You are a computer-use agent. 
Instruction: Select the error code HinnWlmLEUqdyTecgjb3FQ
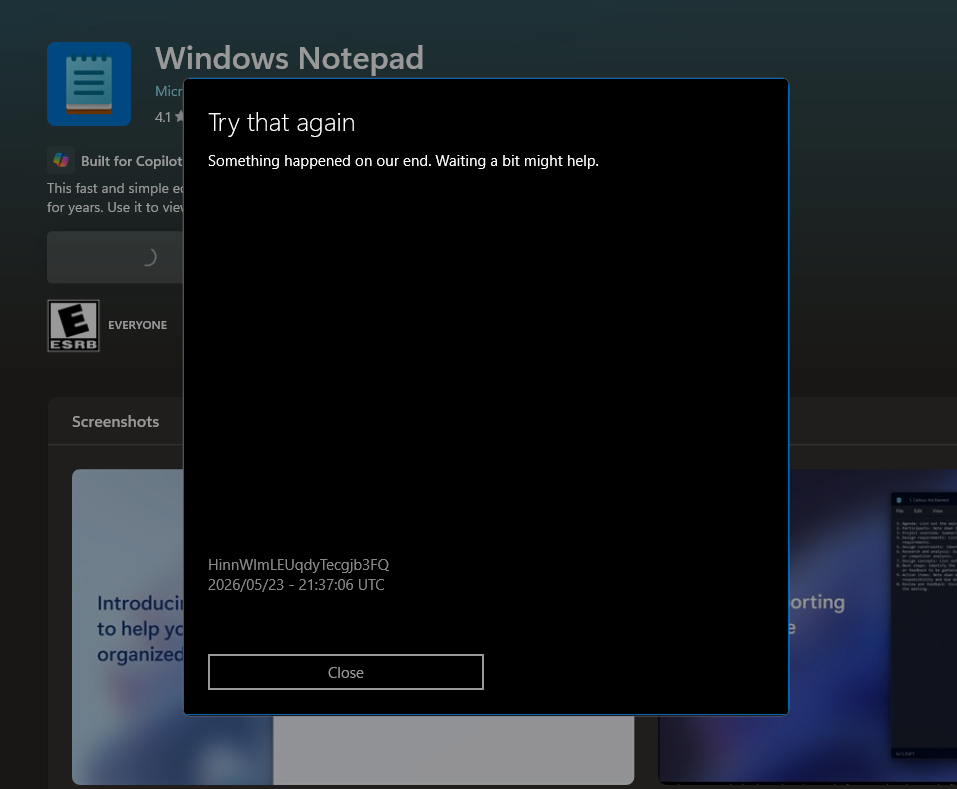coord(298,564)
